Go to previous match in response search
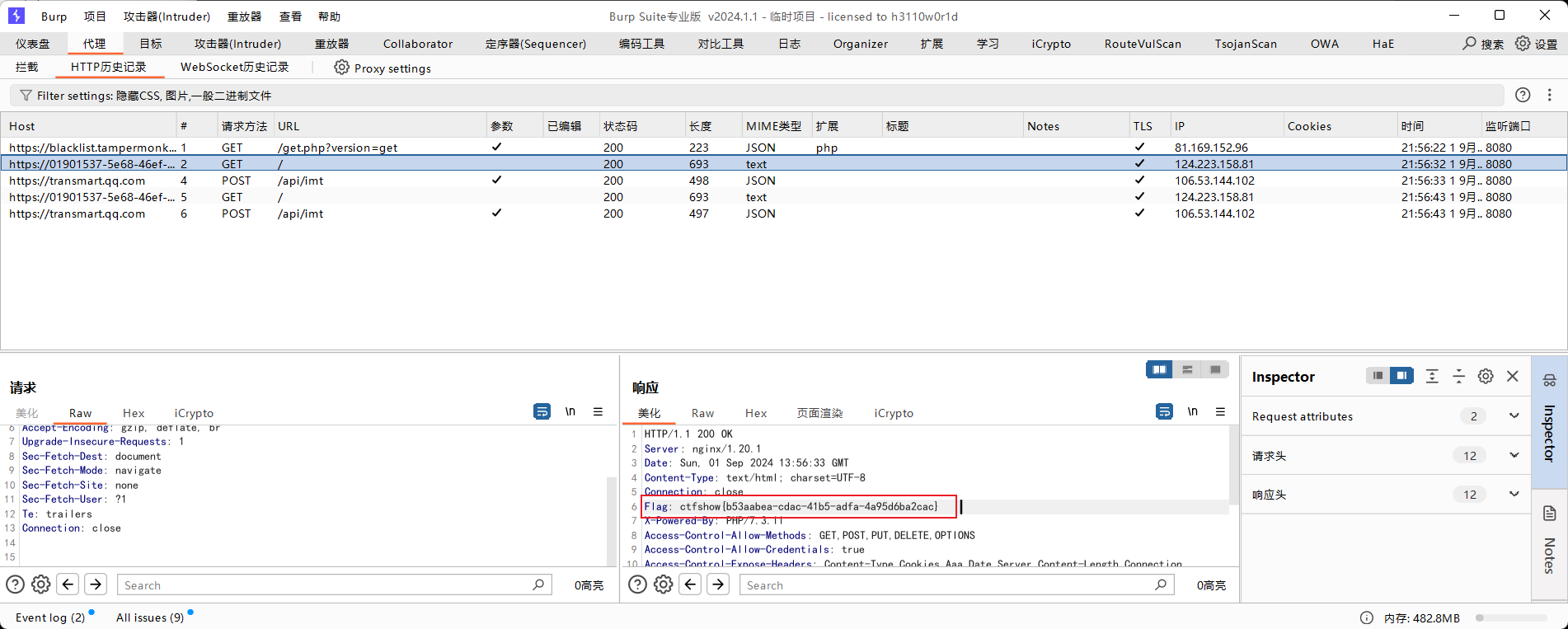1568x629 pixels. click(691, 584)
